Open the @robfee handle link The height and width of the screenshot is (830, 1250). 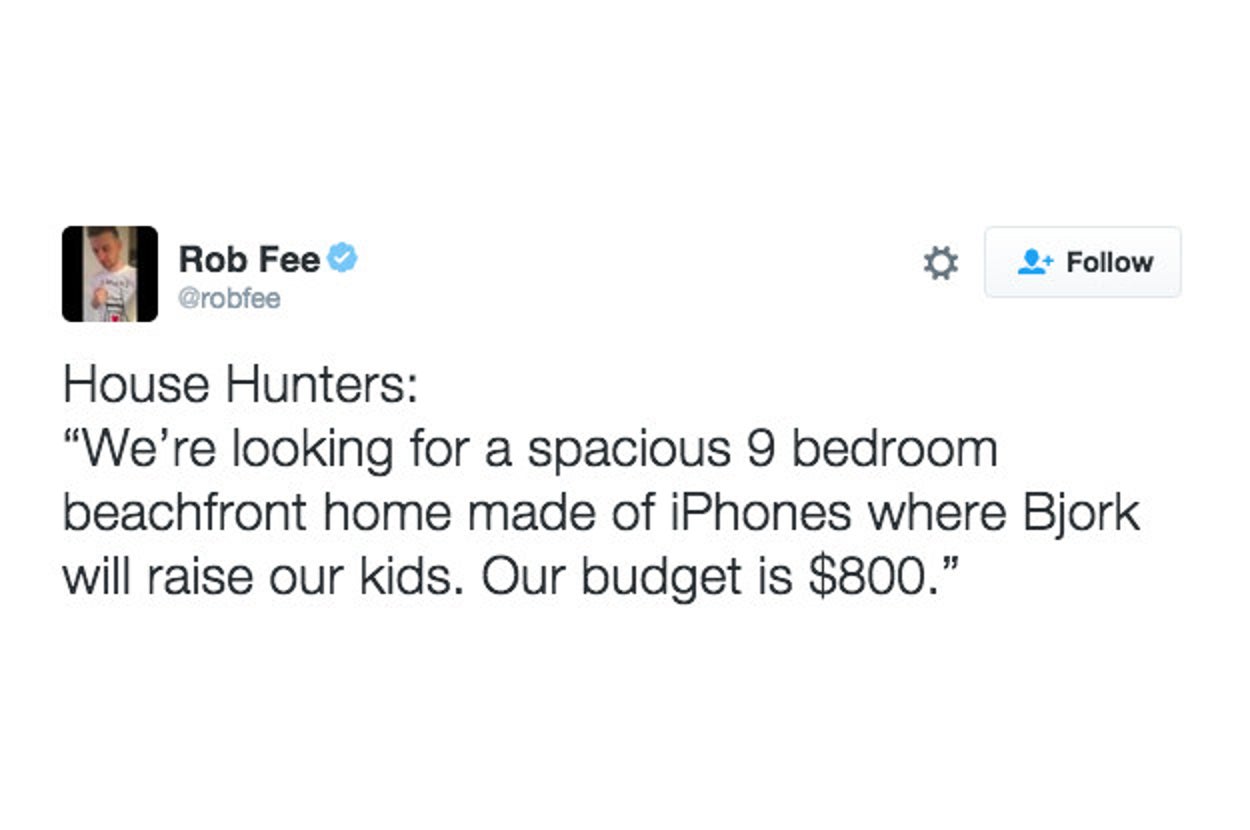(230, 298)
